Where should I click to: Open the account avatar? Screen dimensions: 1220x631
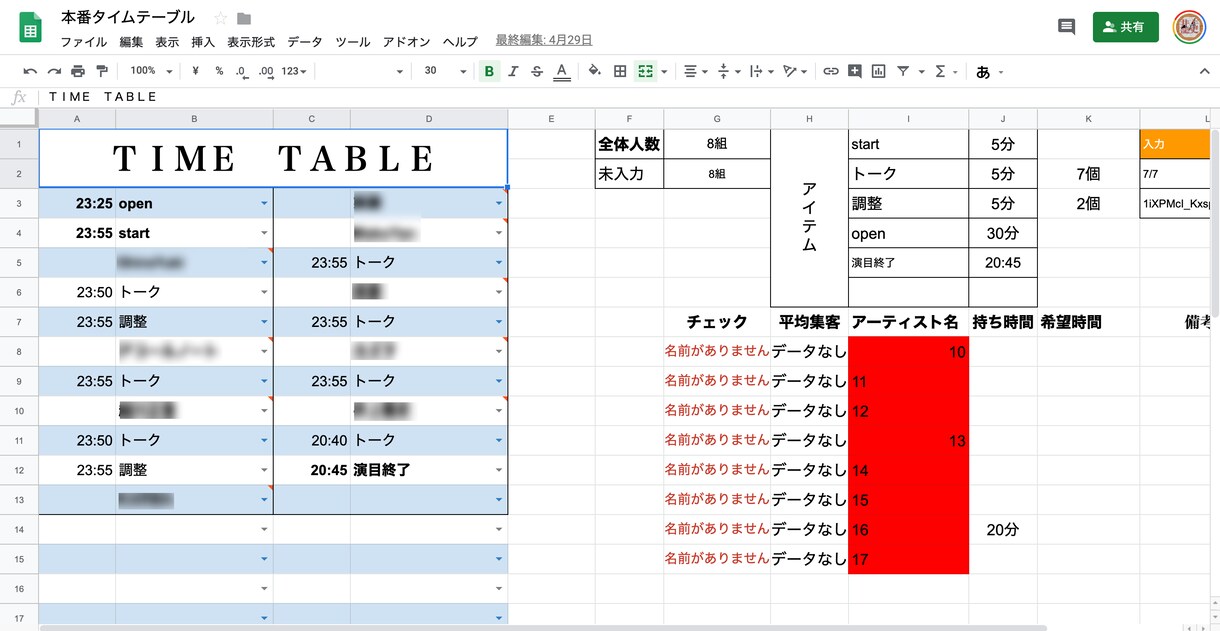pyautogui.click(x=1190, y=27)
